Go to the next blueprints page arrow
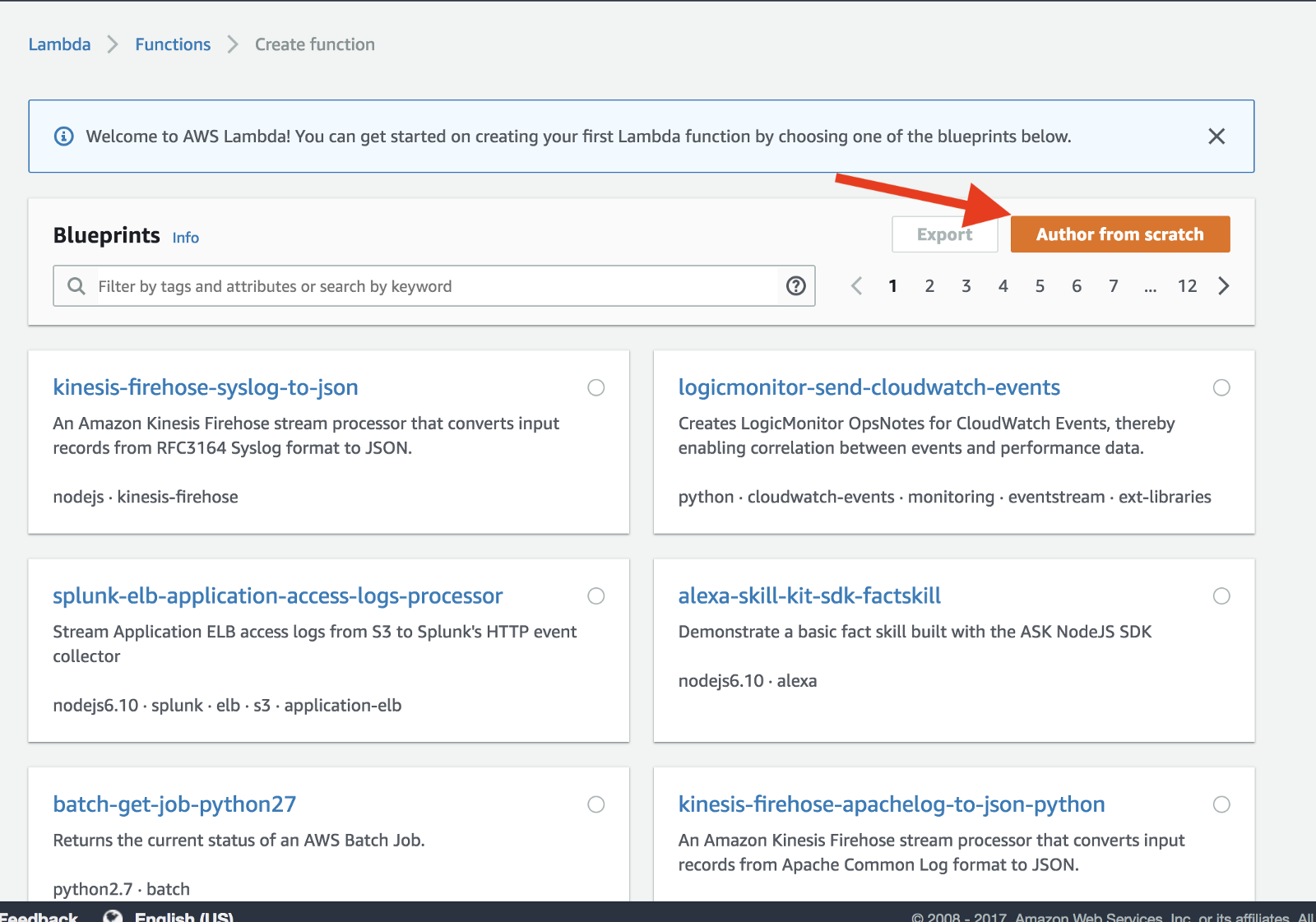Viewport: 1316px width, 922px height. [1224, 286]
